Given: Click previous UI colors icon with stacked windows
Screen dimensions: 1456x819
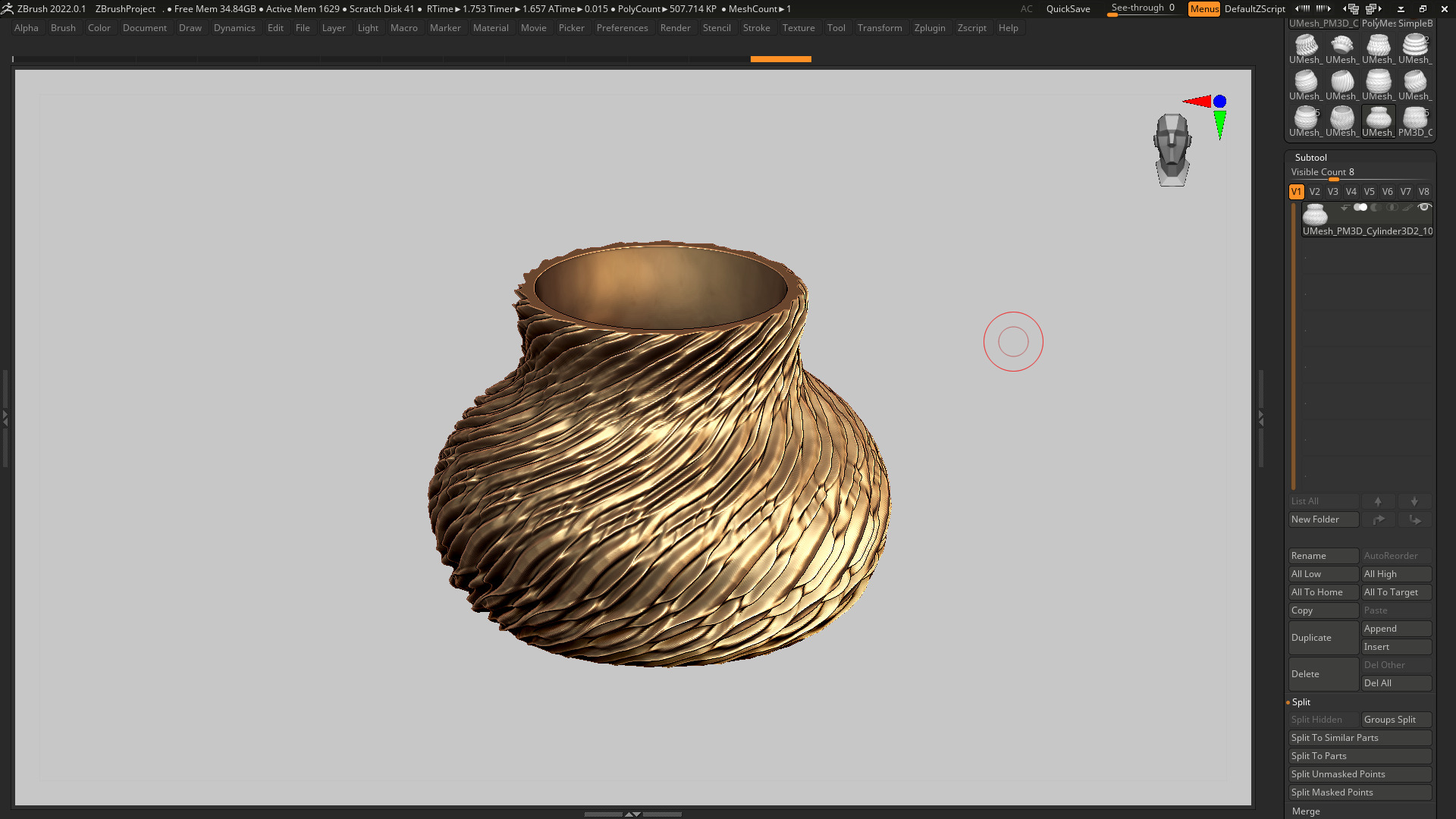Looking at the screenshot, I should pos(1351,8).
